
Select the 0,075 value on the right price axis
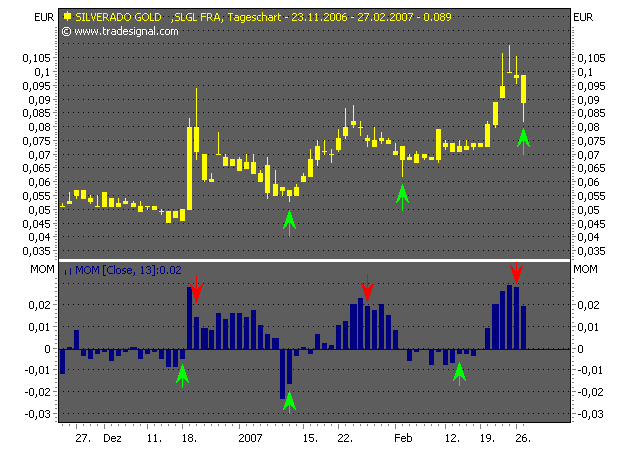tap(591, 141)
